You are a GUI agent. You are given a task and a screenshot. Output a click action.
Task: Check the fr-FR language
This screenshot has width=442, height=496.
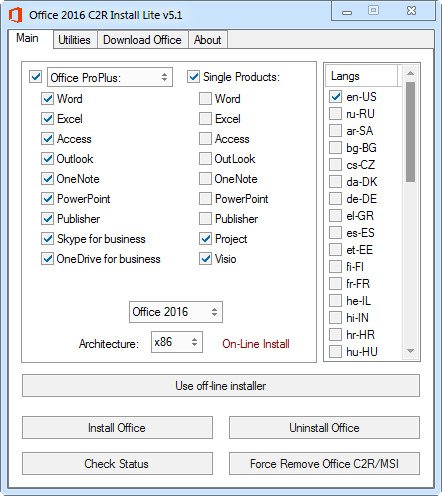(x=335, y=284)
